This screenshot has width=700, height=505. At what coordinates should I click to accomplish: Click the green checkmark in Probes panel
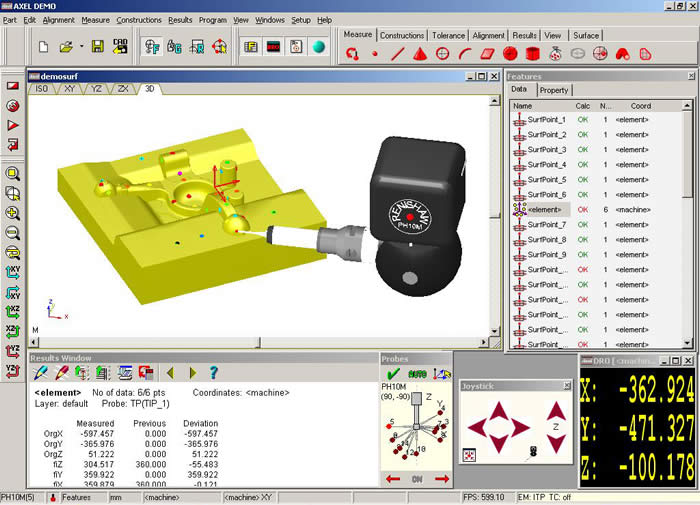pyautogui.click(x=393, y=373)
